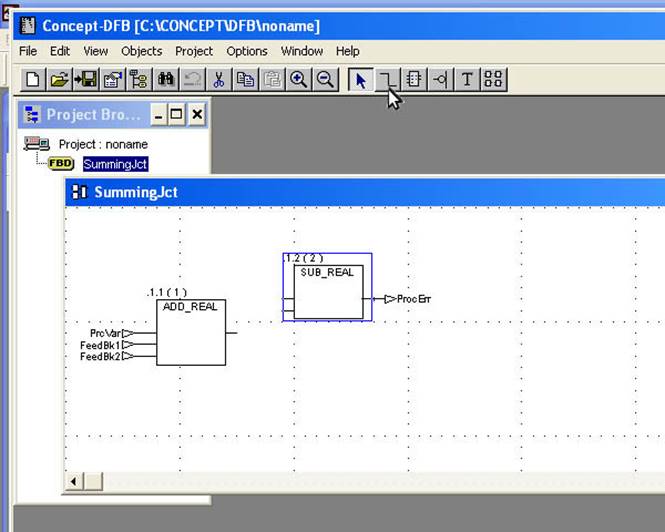
Task: Open the View menu
Action: point(95,51)
